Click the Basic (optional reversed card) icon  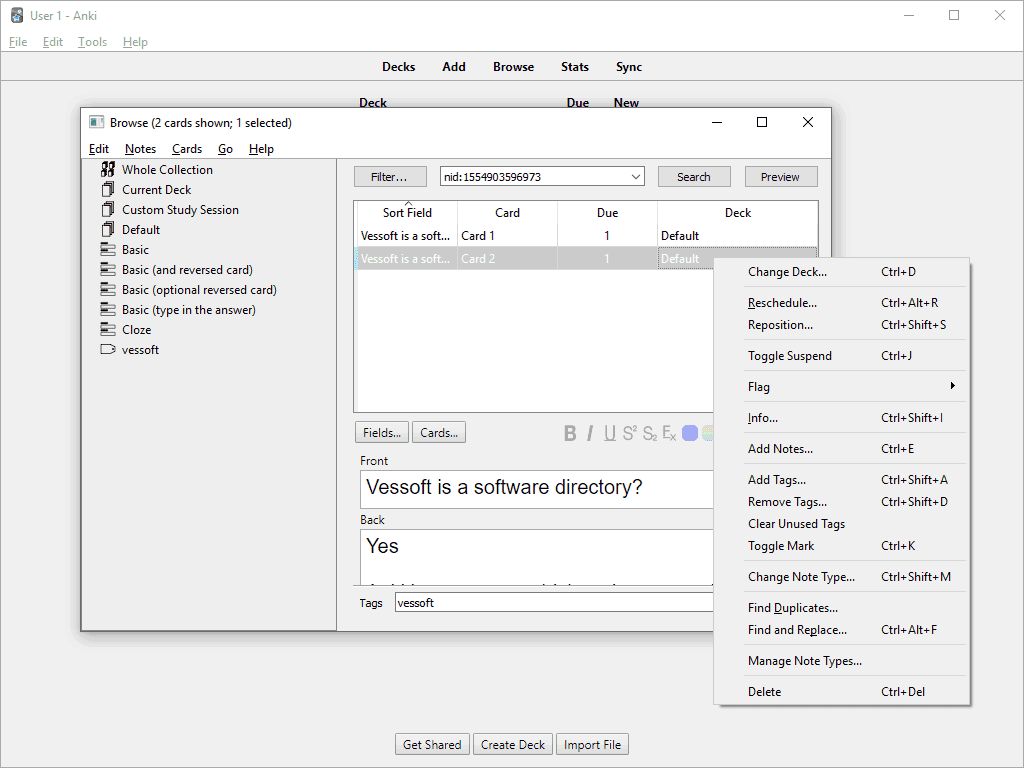108,289
